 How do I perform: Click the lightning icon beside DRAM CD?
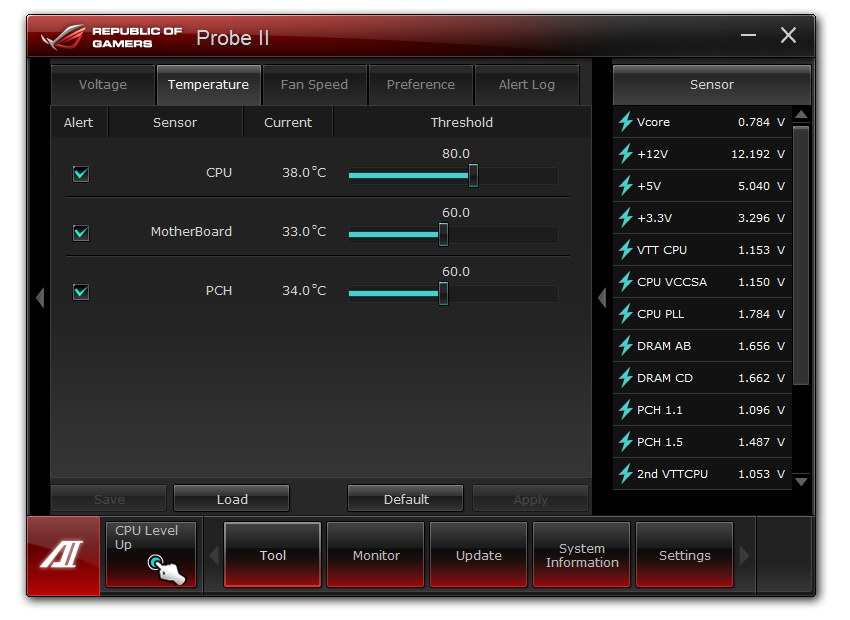tap(626, 378)
